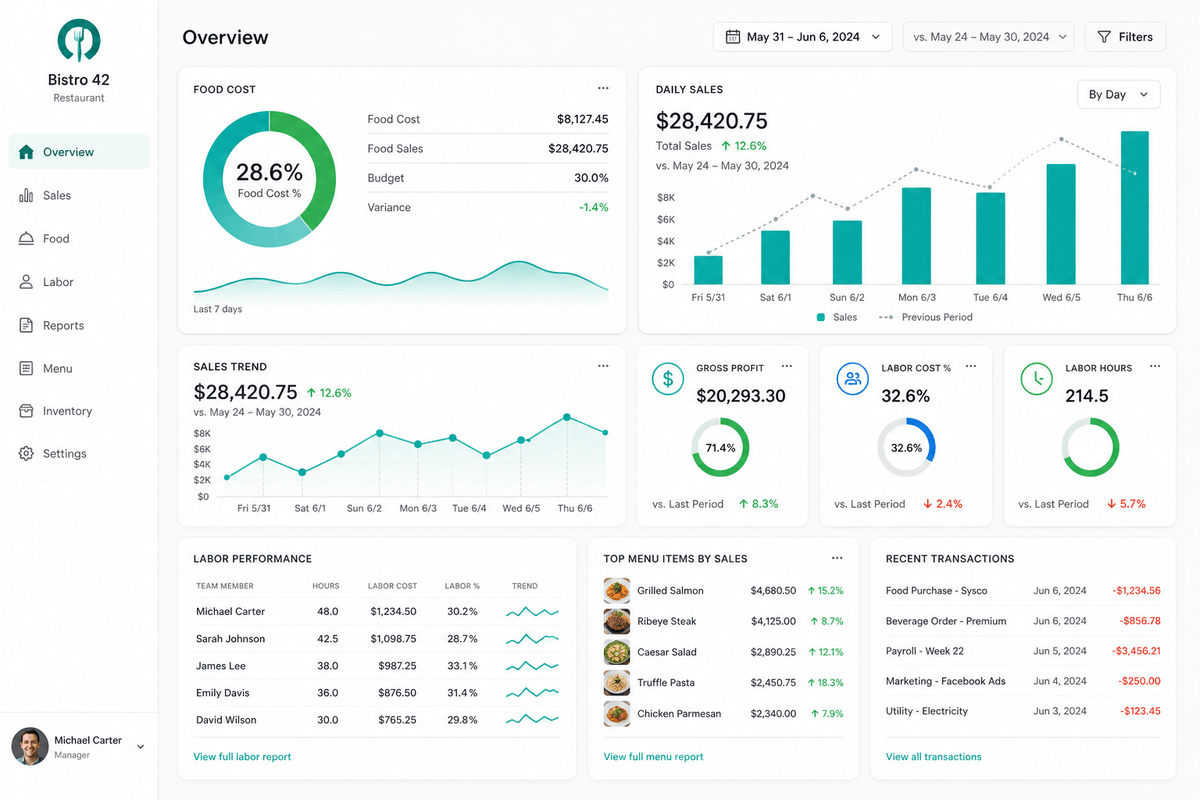Click the Bistro 42 fork logo

(x=79, y=41)
